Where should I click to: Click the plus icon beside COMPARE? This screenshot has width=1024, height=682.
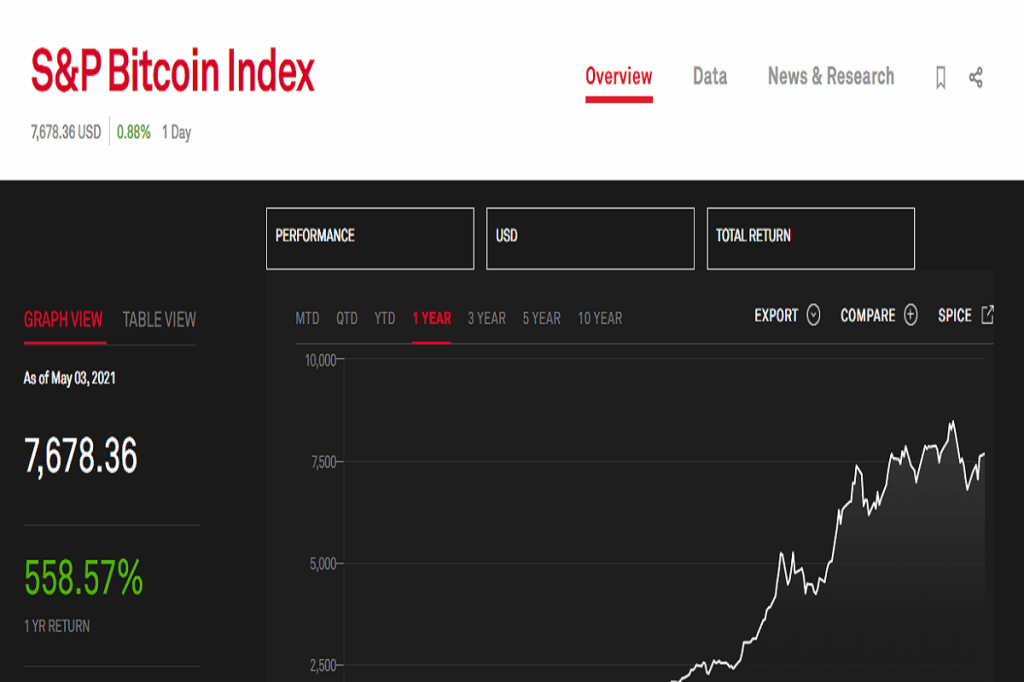(910, 315)
